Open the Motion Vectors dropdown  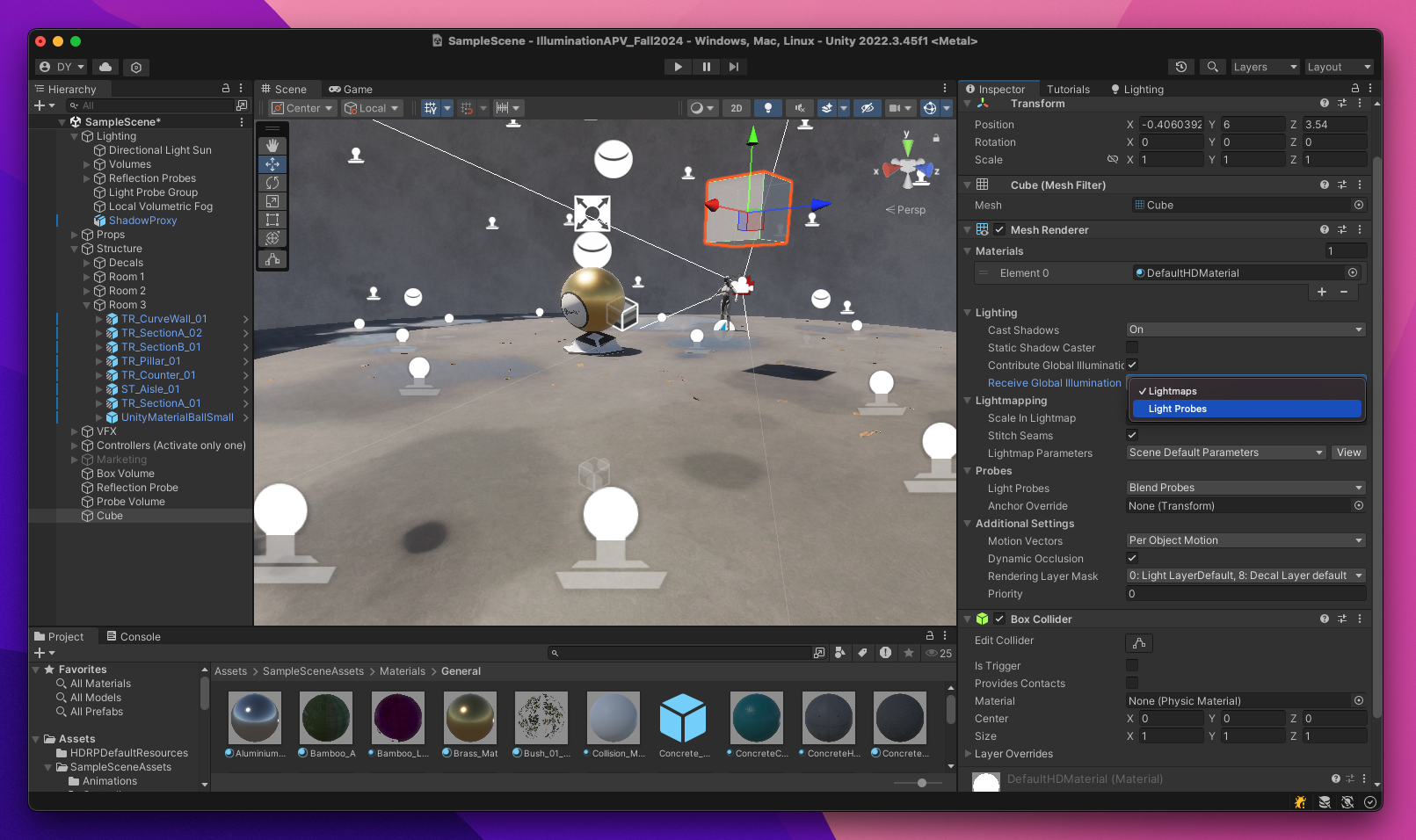coord(1246,540)
